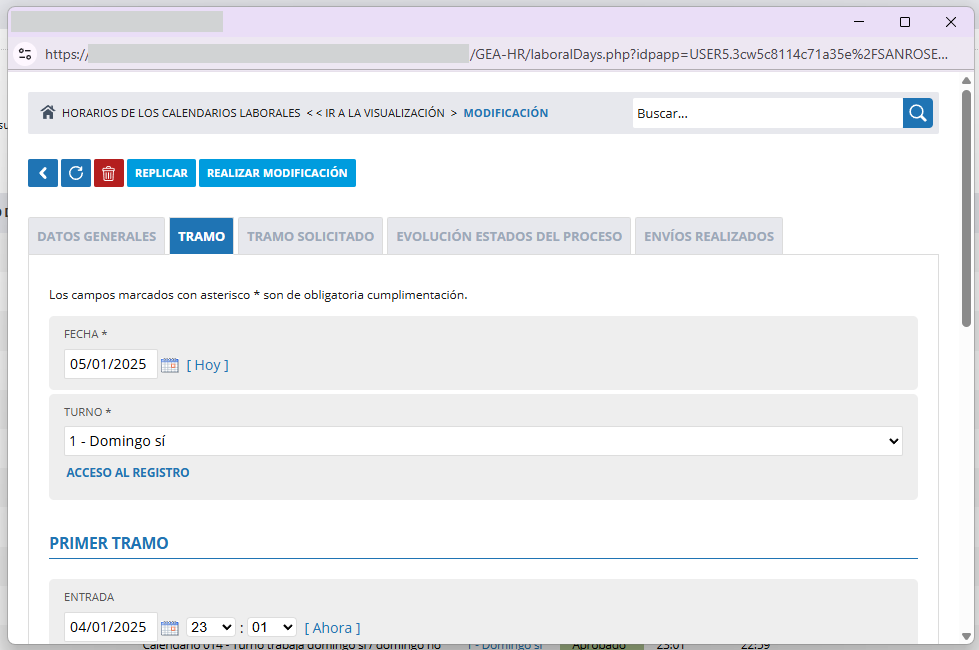Go back with the left arrow button

pyautogui.click(x=43, y=173)
